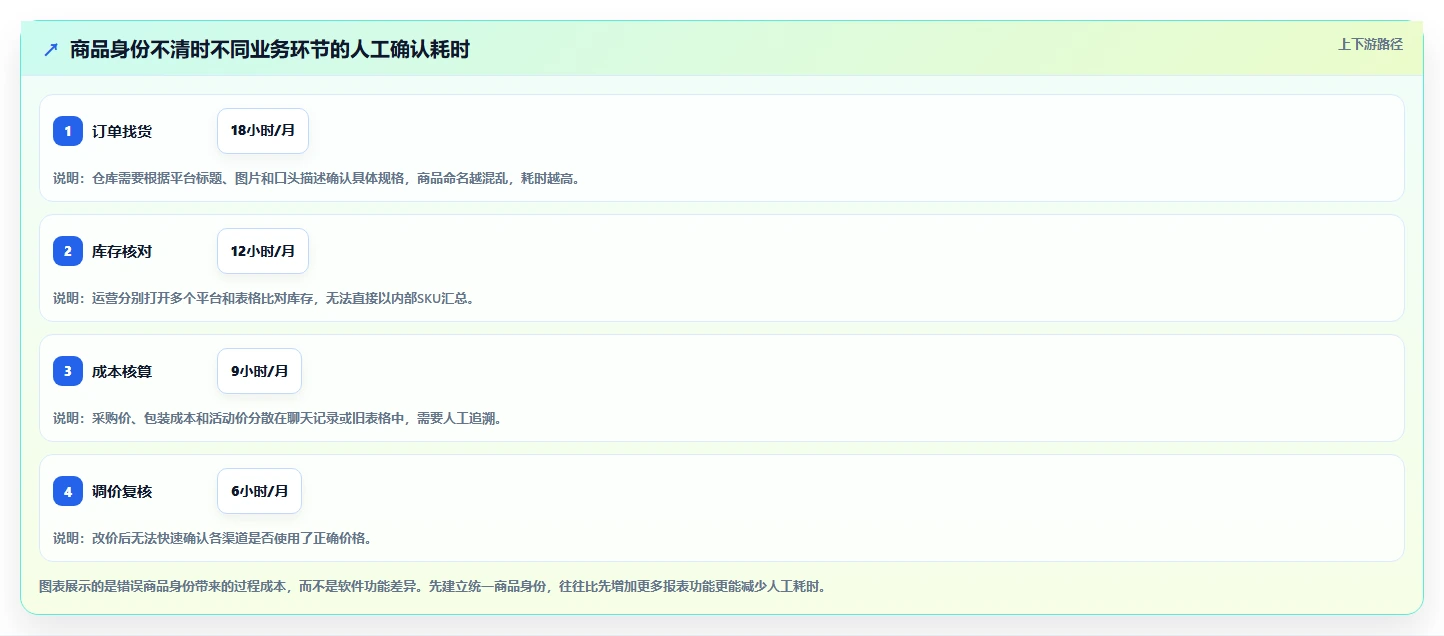1444x636 pixels.
Task: Select the 9小时/月 value pill
Action: (x=259, y=371)
